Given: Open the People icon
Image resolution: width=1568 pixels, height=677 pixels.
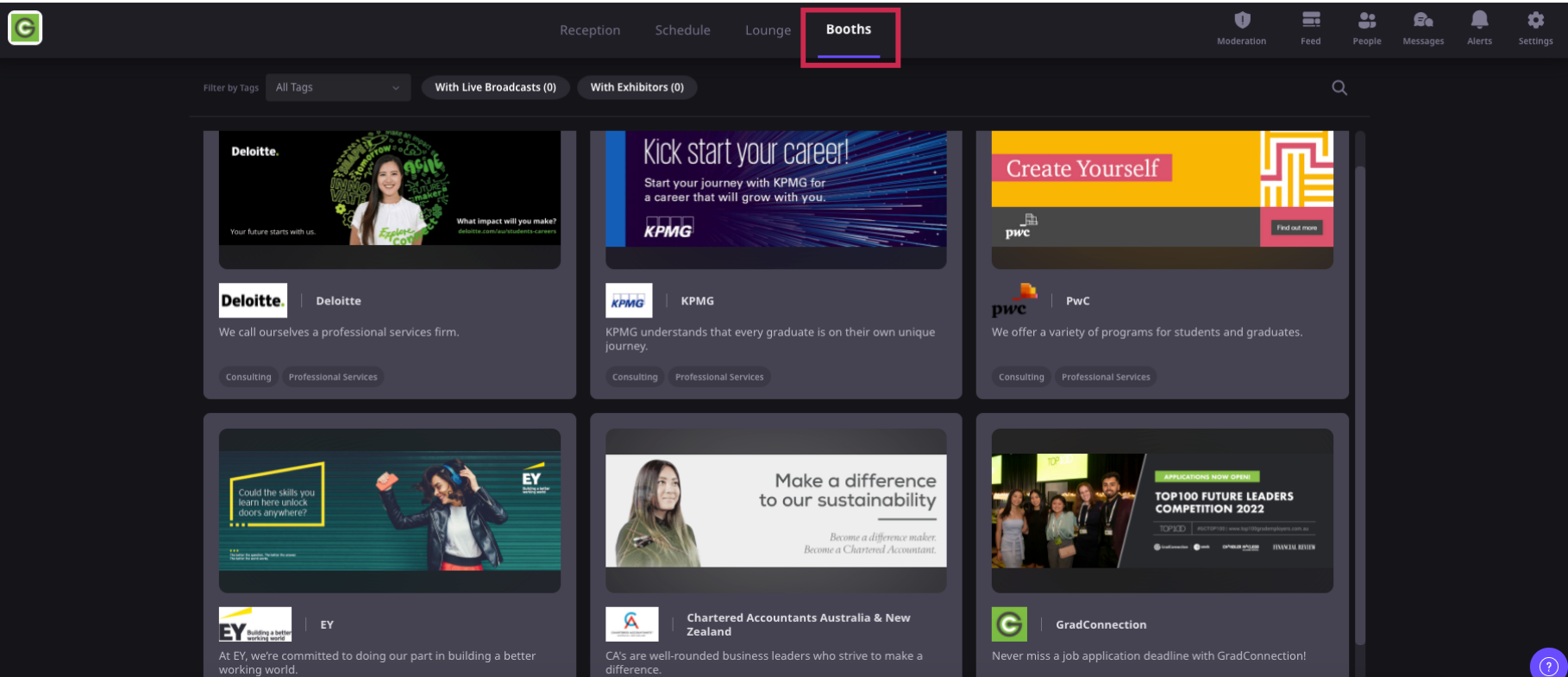Looking at the screenshot, I should tap(1367, 21).
